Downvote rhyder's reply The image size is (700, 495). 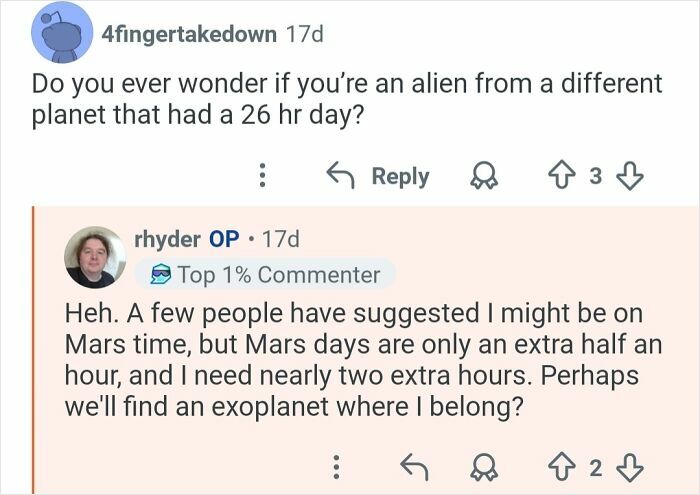pos(629,464)
